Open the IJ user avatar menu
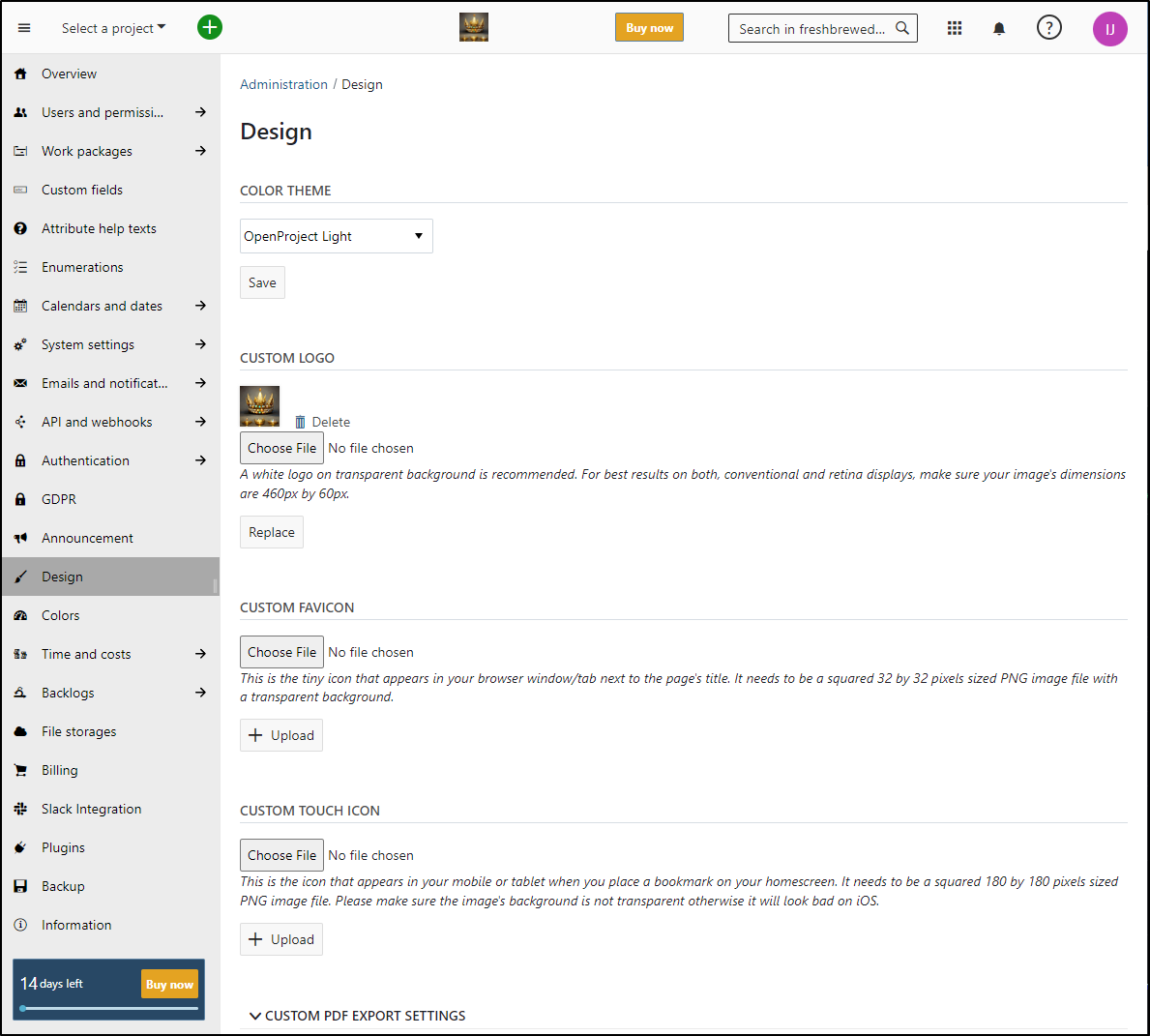This screenshot has width=1150, height=1036. click(x=1109, y=29)
